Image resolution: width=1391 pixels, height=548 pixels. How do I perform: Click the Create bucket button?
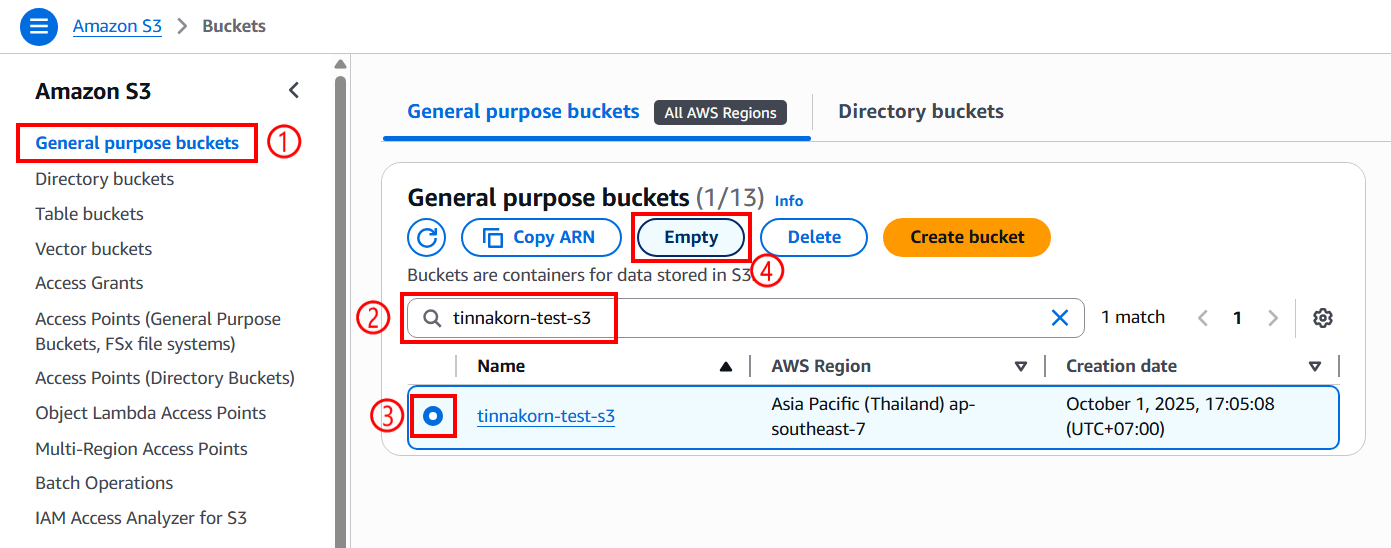pos(967,238)
